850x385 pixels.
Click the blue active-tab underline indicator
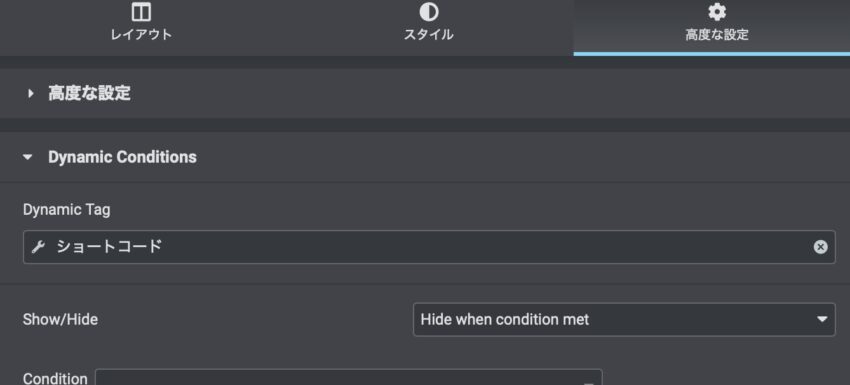click(712, 54)
